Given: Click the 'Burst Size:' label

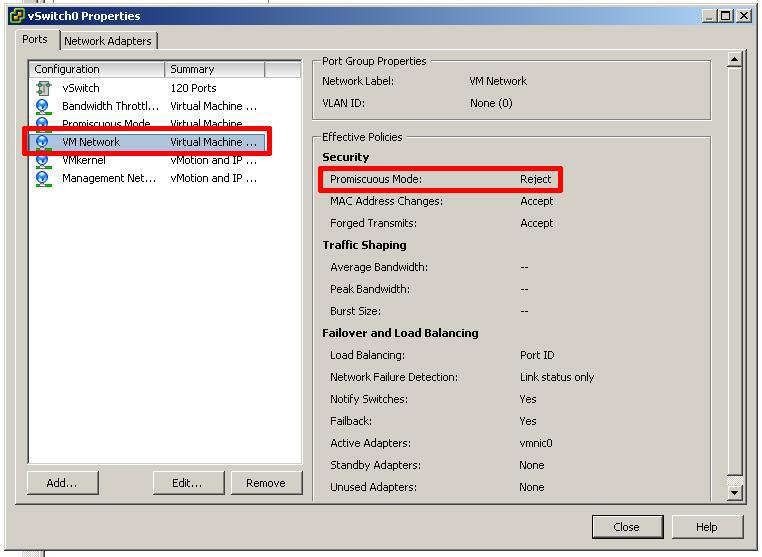Looking at the screenshot, I should point(356,311).
